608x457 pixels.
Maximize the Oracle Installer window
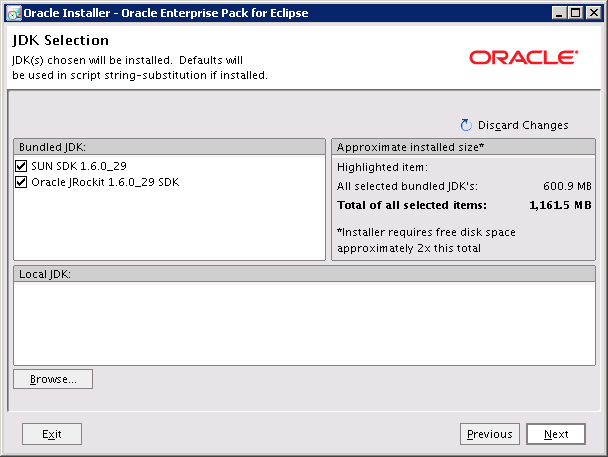(575, 13)
